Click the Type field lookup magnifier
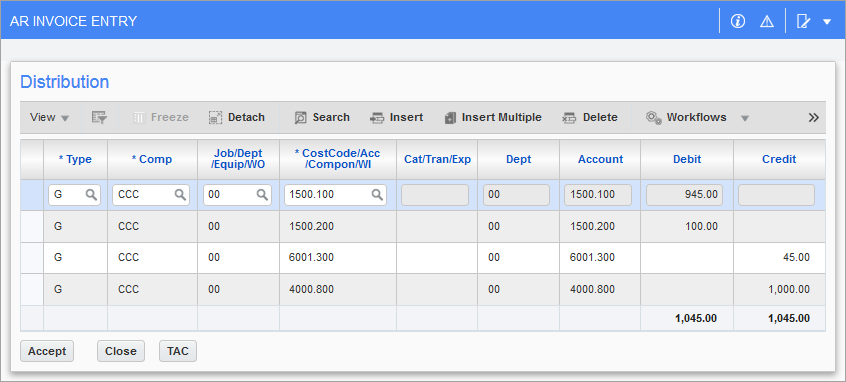Viewport: 846px width, 382px height. coord(92,195)
